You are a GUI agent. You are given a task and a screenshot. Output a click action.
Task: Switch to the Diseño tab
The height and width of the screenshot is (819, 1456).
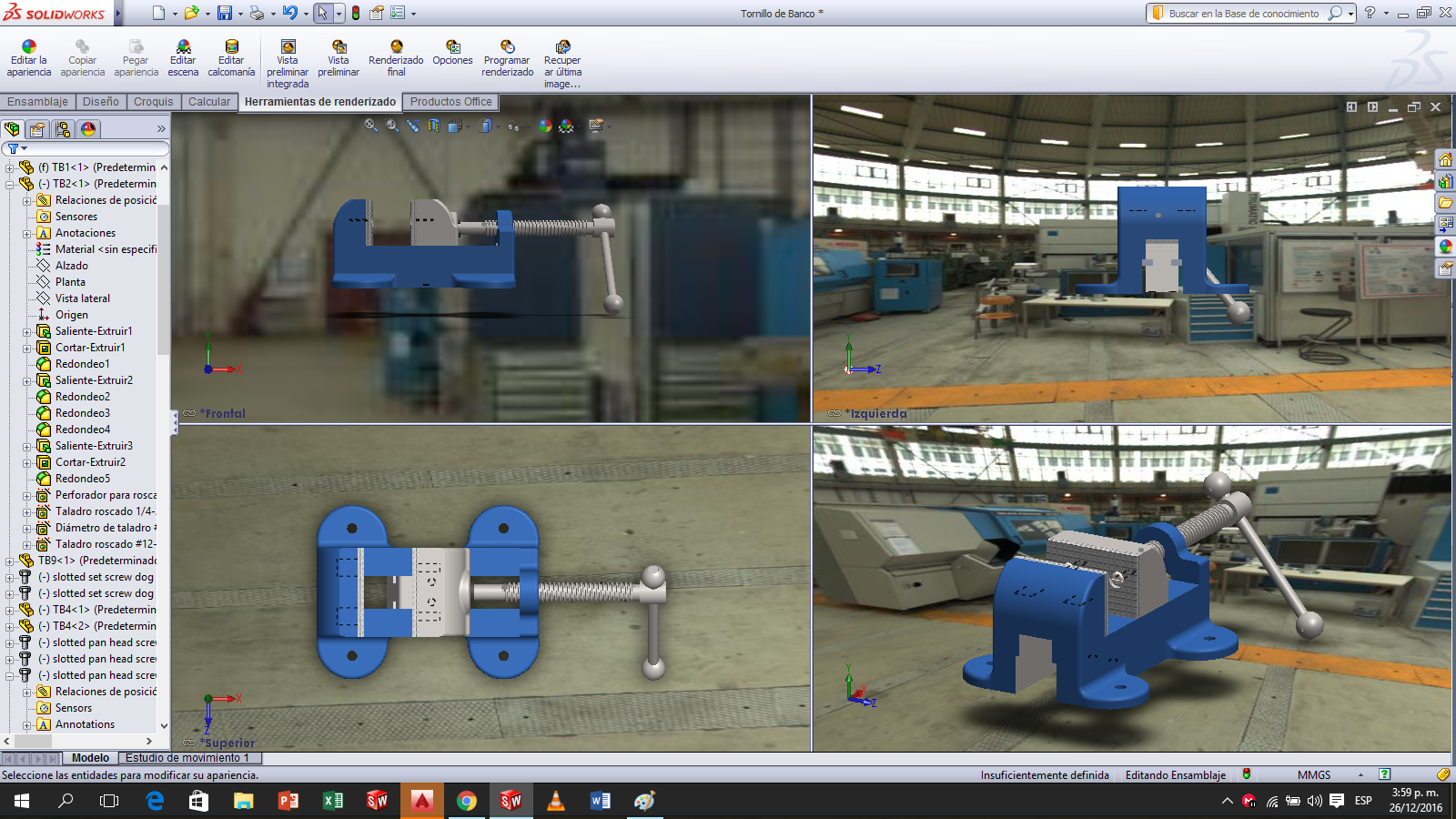(x=101, y=102)
